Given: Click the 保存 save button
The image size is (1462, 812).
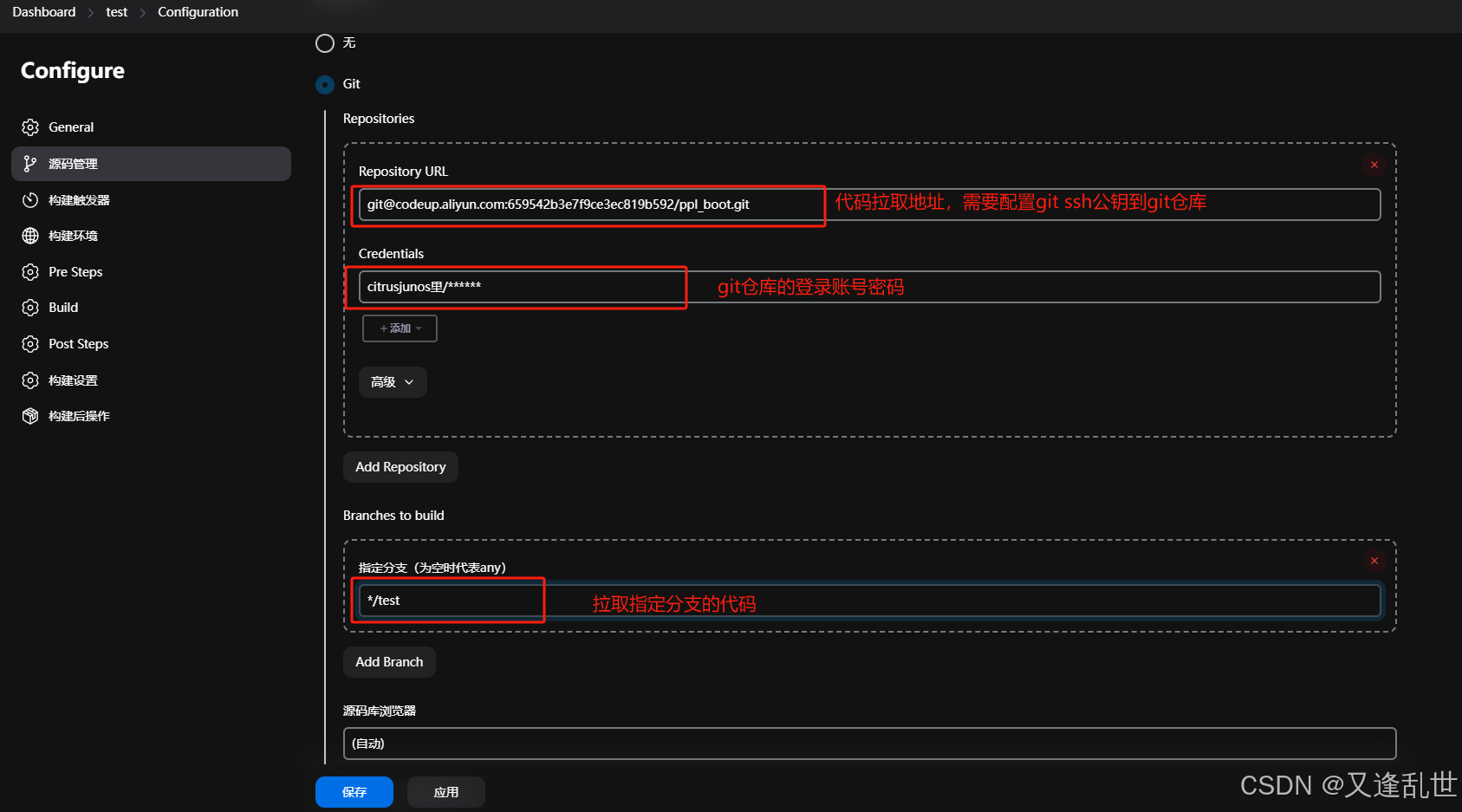Looking at the screenshot, I should [x=354, y=792].
